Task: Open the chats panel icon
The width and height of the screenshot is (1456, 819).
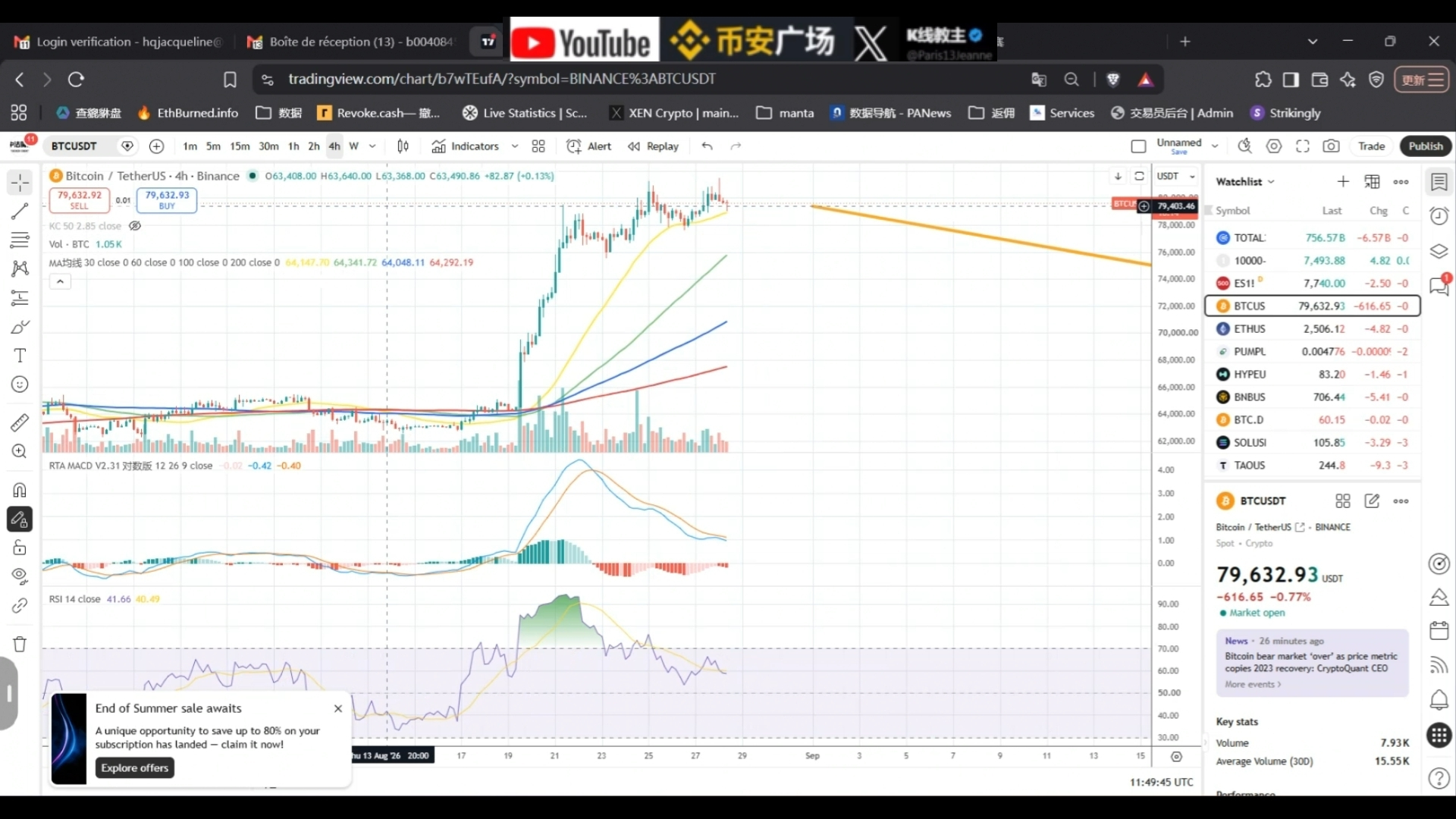Action: tap(1439, 286)
